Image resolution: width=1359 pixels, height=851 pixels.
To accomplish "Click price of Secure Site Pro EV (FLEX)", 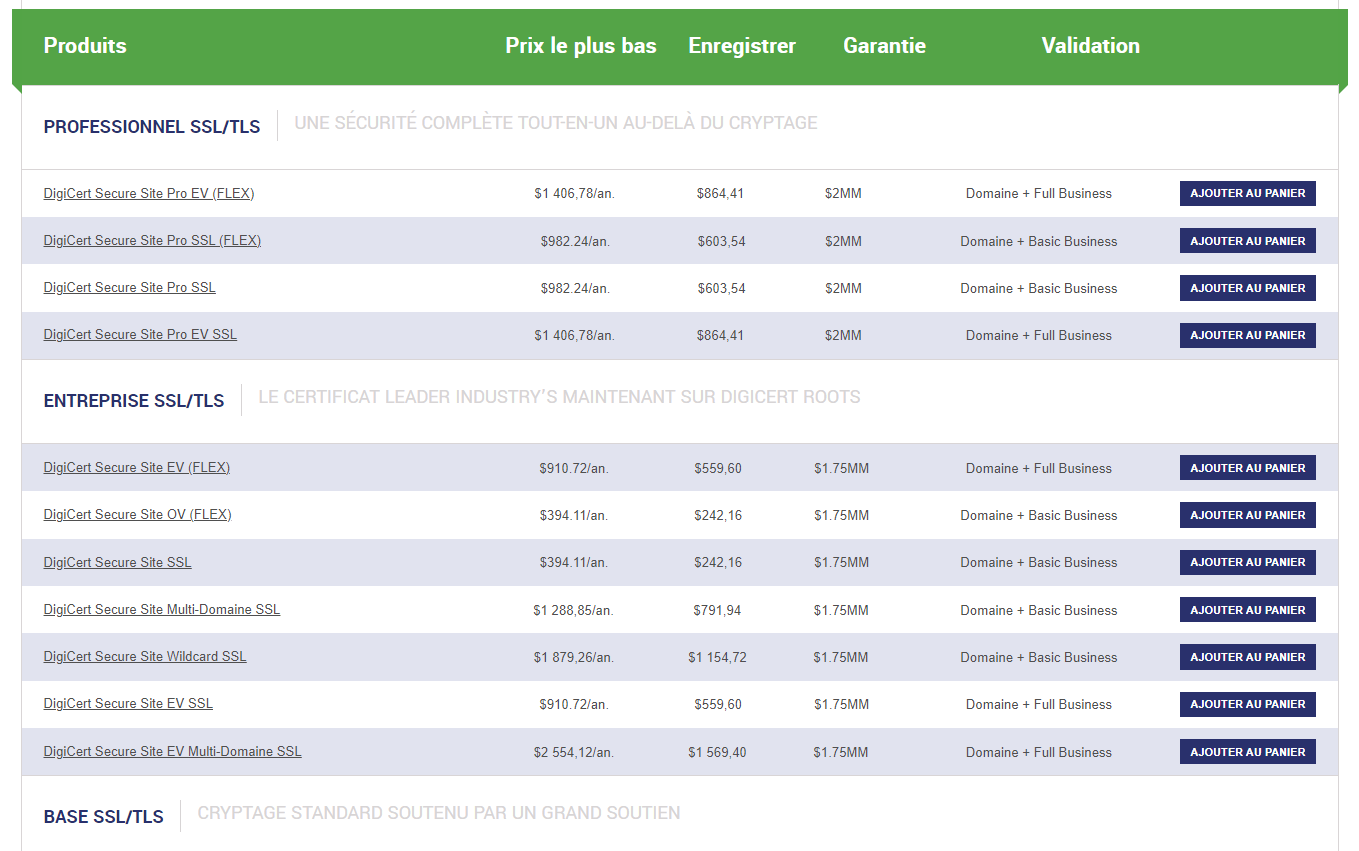I will point(574,193).
